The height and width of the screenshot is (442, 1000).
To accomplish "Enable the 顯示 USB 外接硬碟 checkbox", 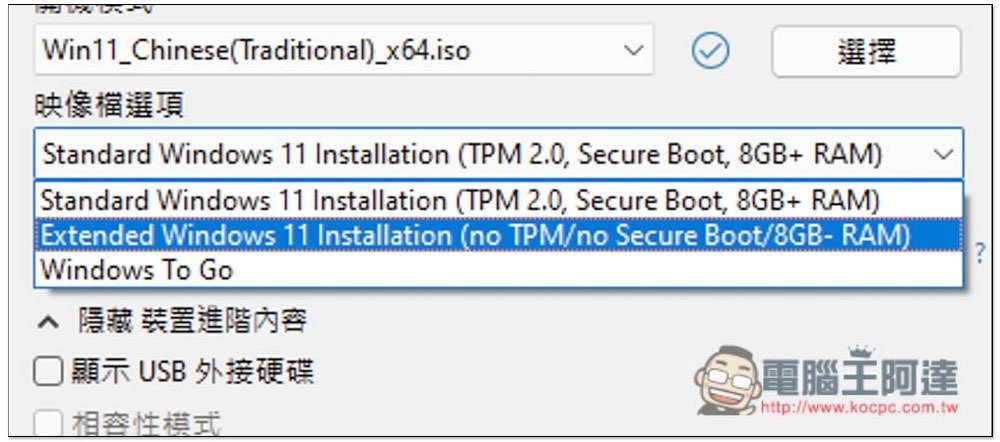I will (48, 373).
